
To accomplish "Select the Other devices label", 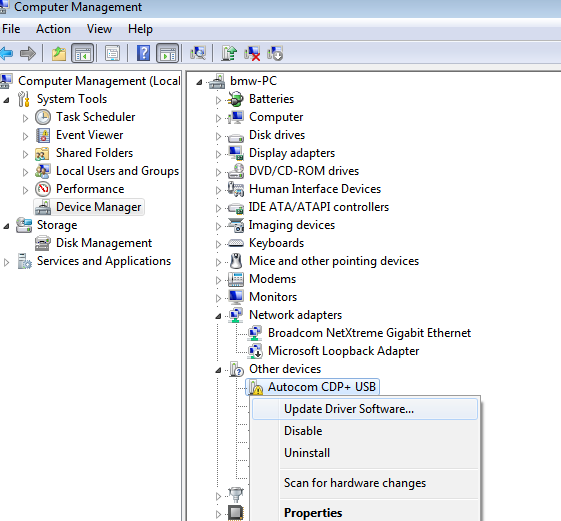I will pos(285,369).
